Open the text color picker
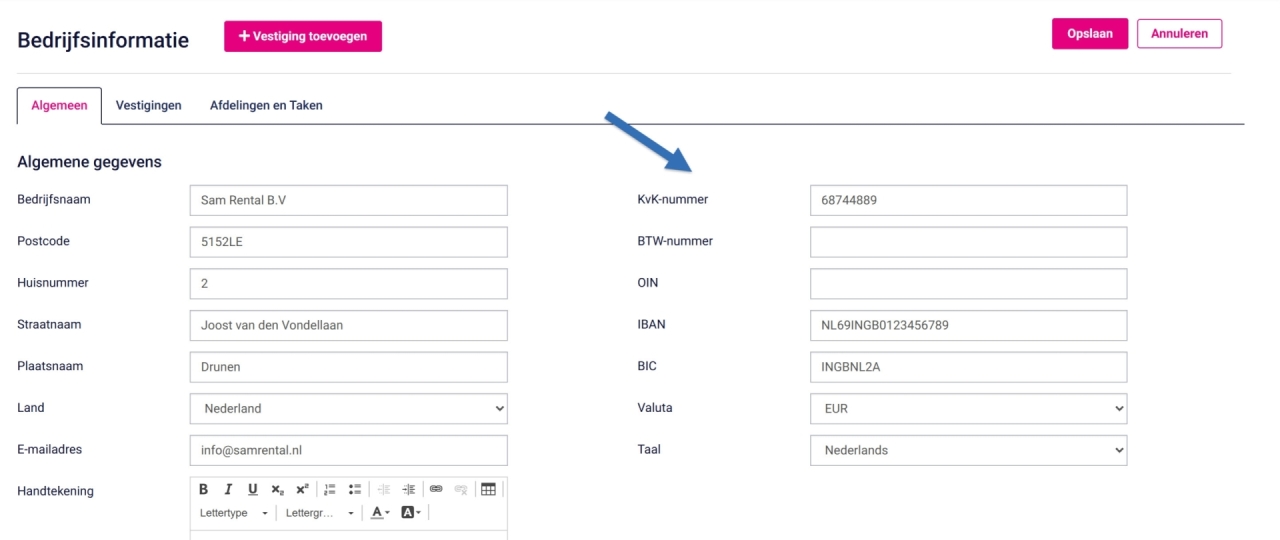 381,513
